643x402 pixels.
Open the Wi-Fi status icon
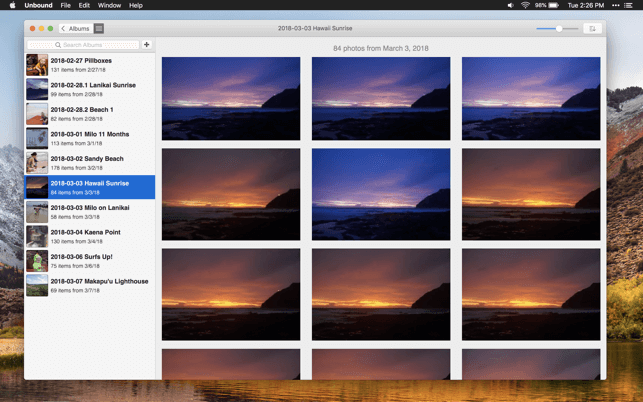tap(525, 5)
